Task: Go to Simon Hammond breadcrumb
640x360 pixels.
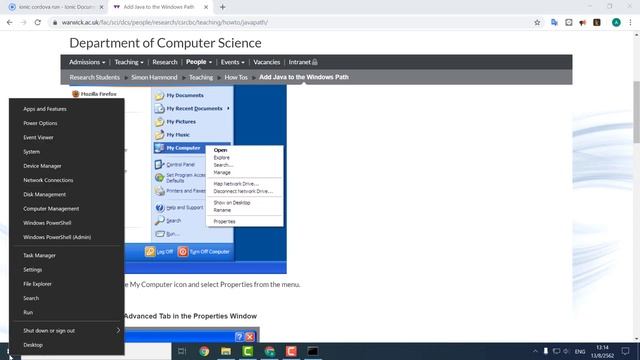Action: tap(154, 77)
